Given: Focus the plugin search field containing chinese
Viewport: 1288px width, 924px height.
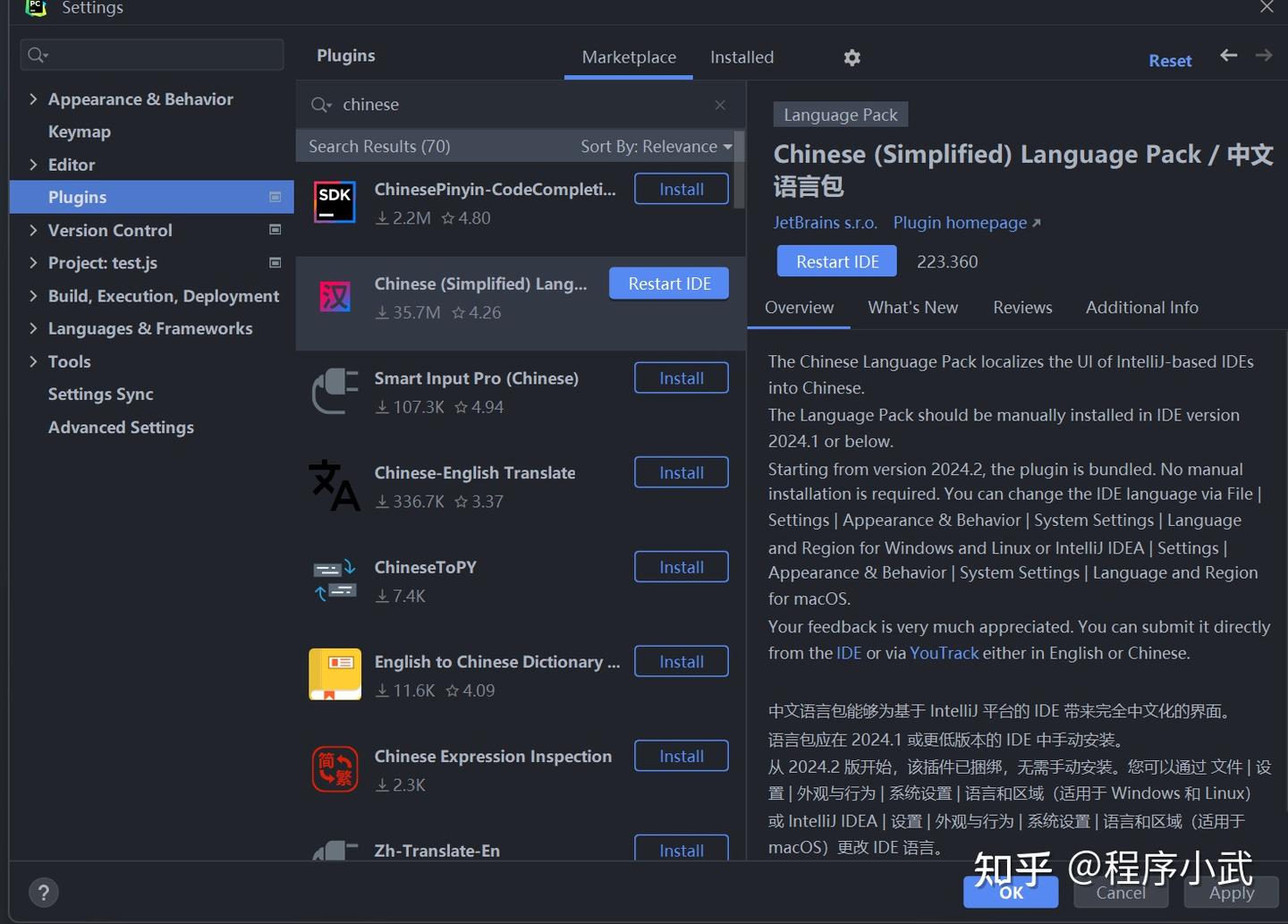Looking at the screenshot, I should tap(520, 105).
